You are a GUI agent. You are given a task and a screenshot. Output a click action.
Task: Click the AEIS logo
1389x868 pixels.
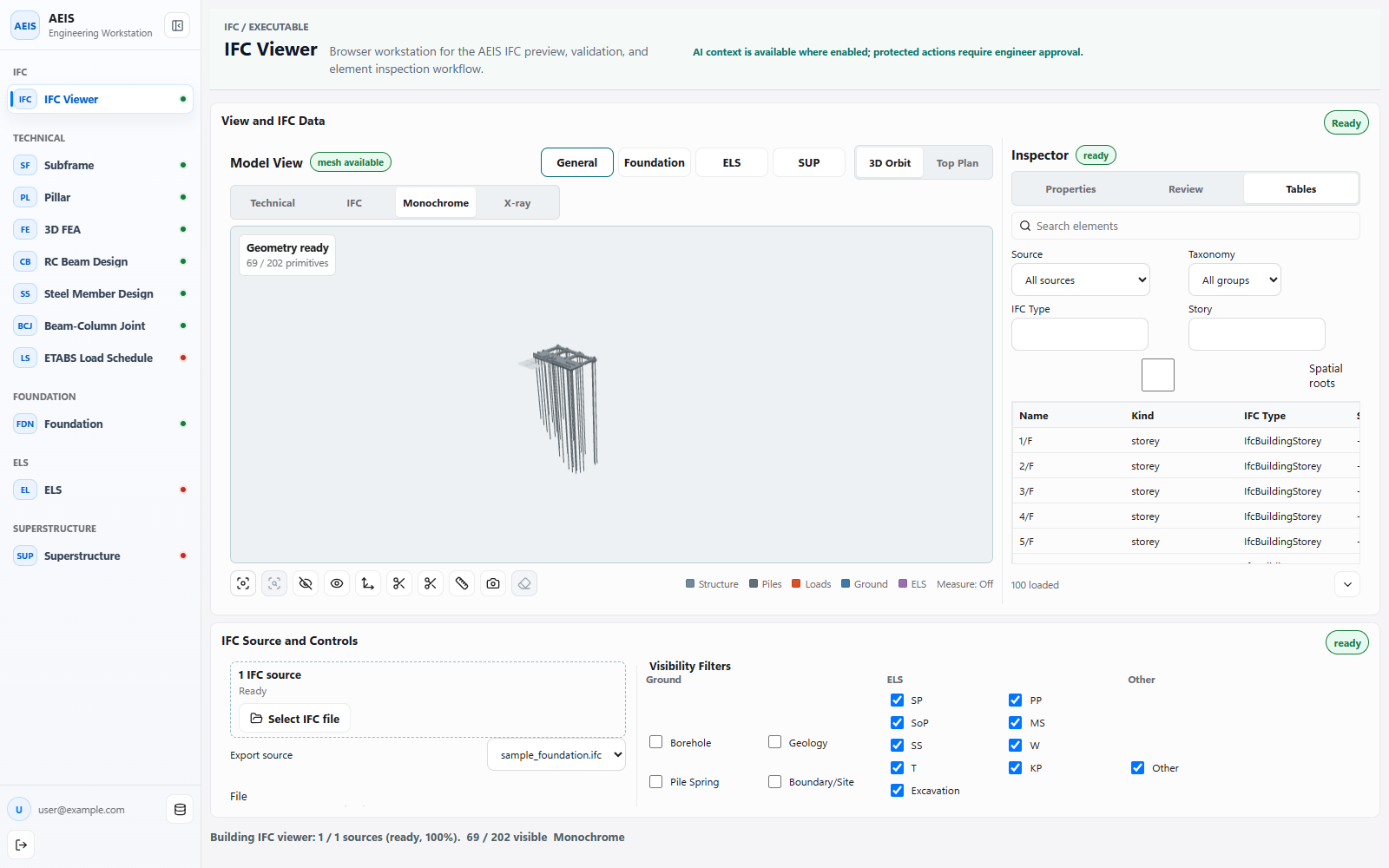(x=25, y=25)
